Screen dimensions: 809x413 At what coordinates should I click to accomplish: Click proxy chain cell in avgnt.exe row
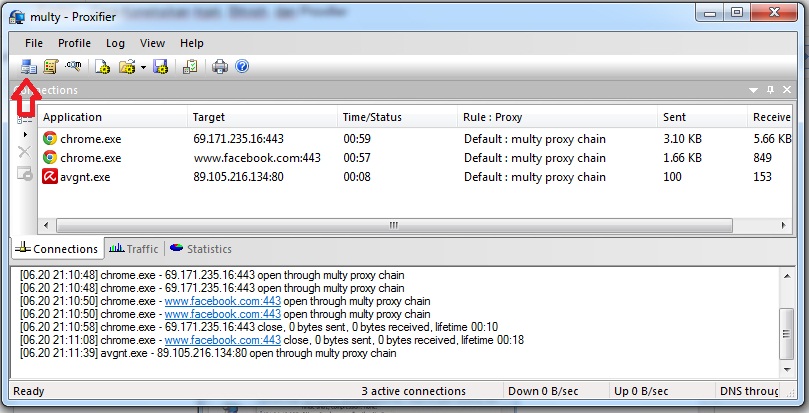pos(535,177)
